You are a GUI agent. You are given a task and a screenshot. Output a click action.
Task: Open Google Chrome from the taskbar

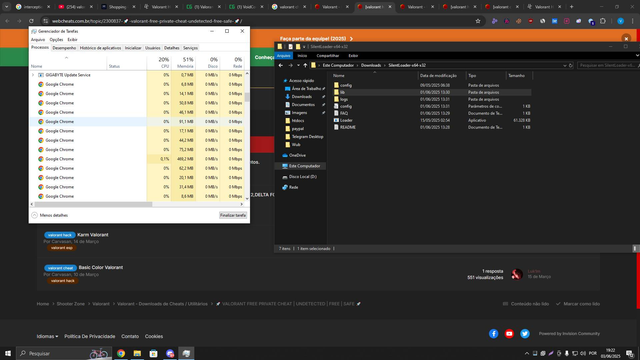(121, 353)
